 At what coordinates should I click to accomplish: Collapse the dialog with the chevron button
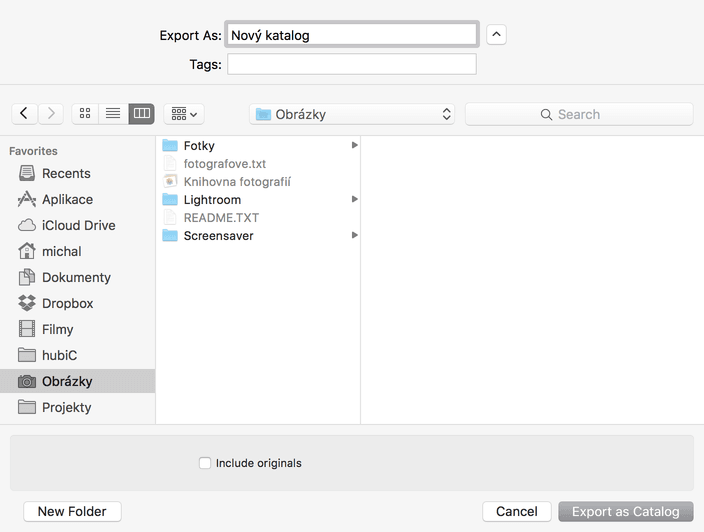point(496,35)
